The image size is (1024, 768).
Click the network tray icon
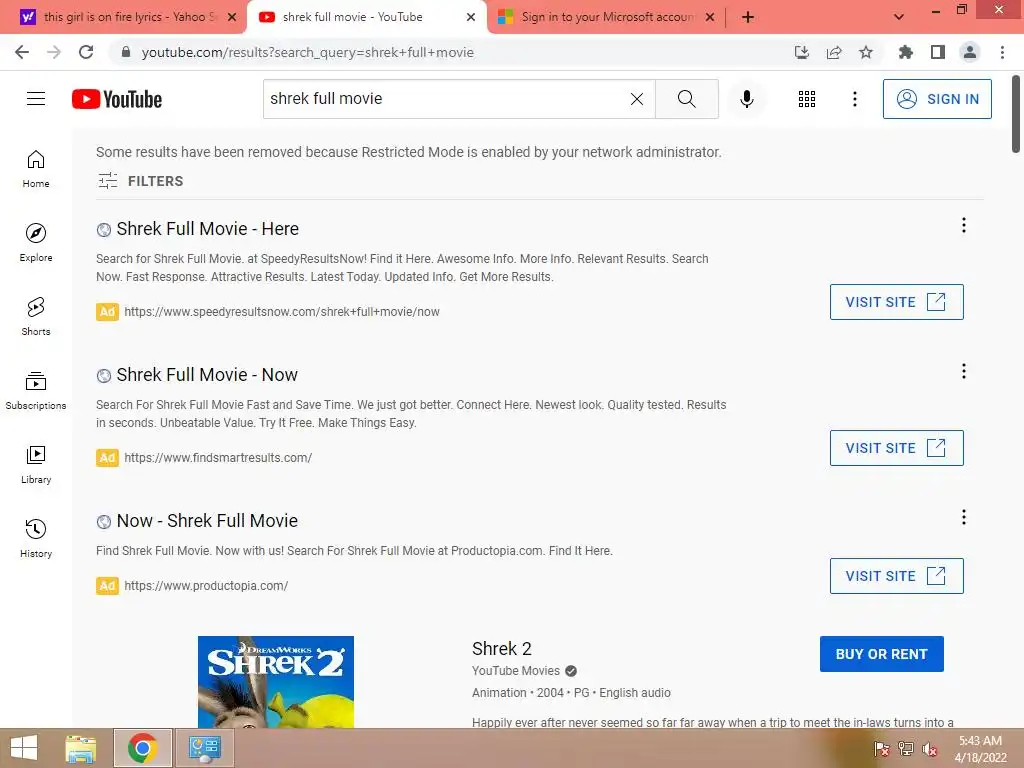906,749
